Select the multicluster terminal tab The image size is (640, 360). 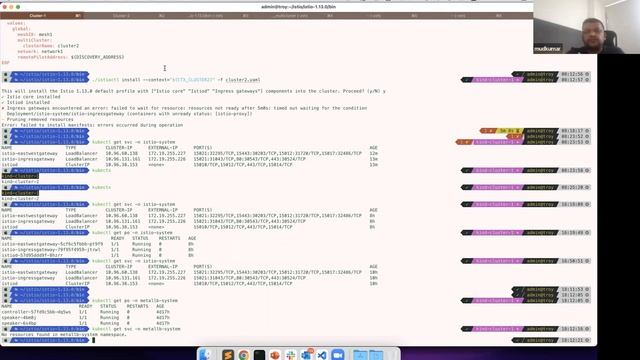pos(294,16)
